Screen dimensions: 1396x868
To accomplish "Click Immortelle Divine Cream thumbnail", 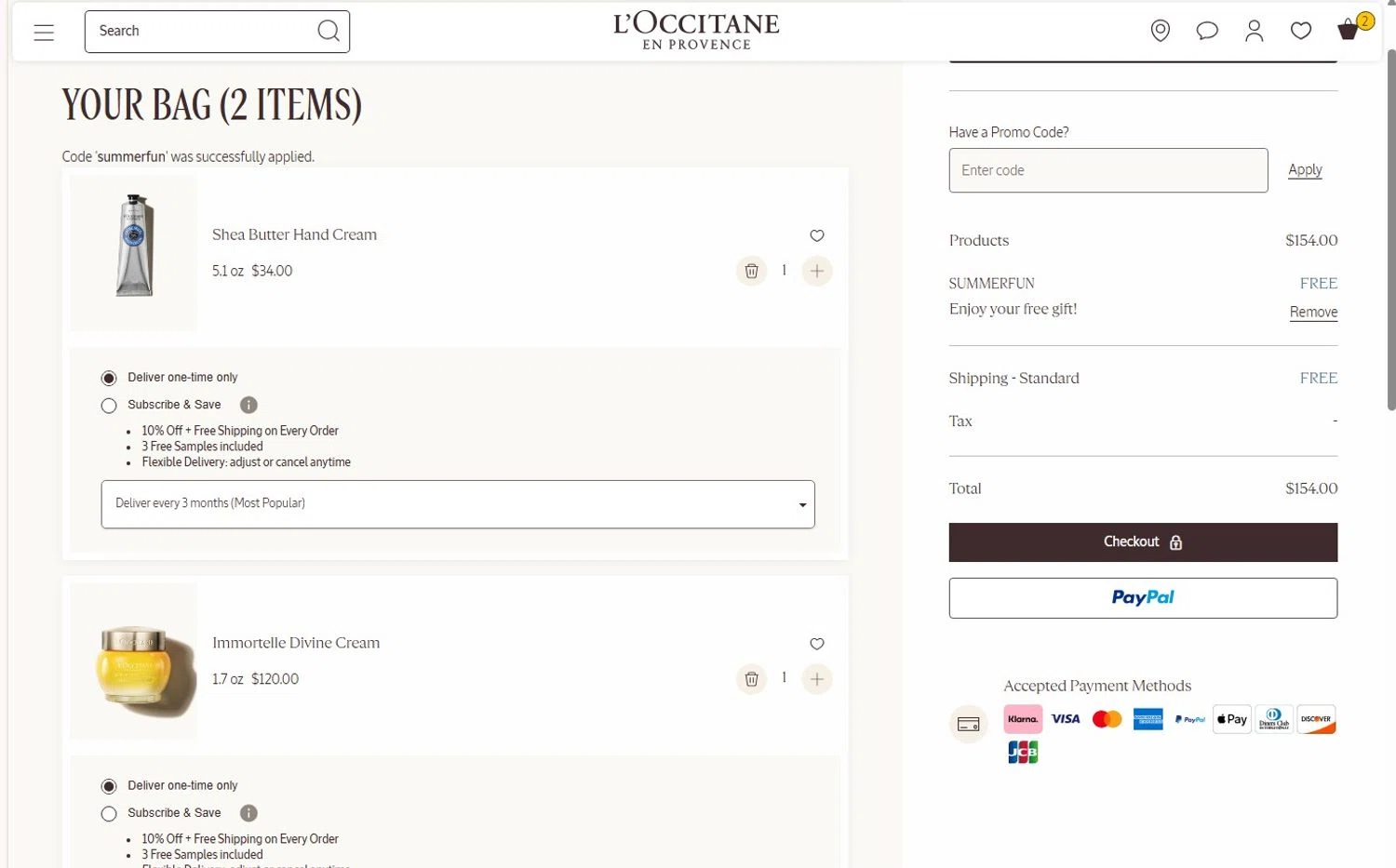I will [x=134, y=661].
